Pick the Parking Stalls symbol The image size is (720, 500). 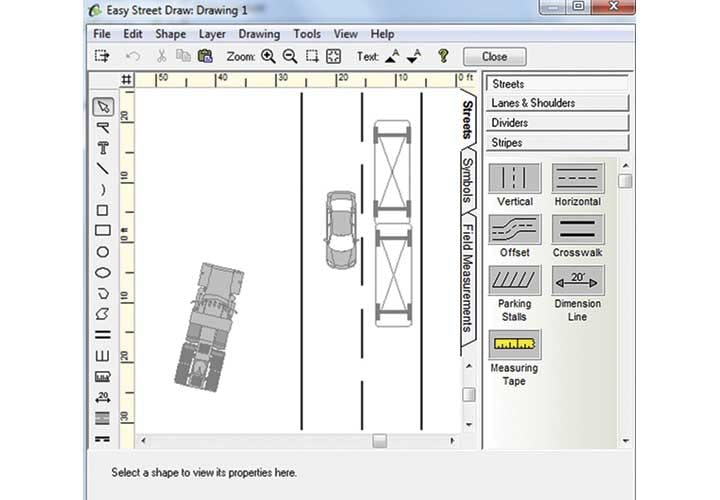(514, 281)
